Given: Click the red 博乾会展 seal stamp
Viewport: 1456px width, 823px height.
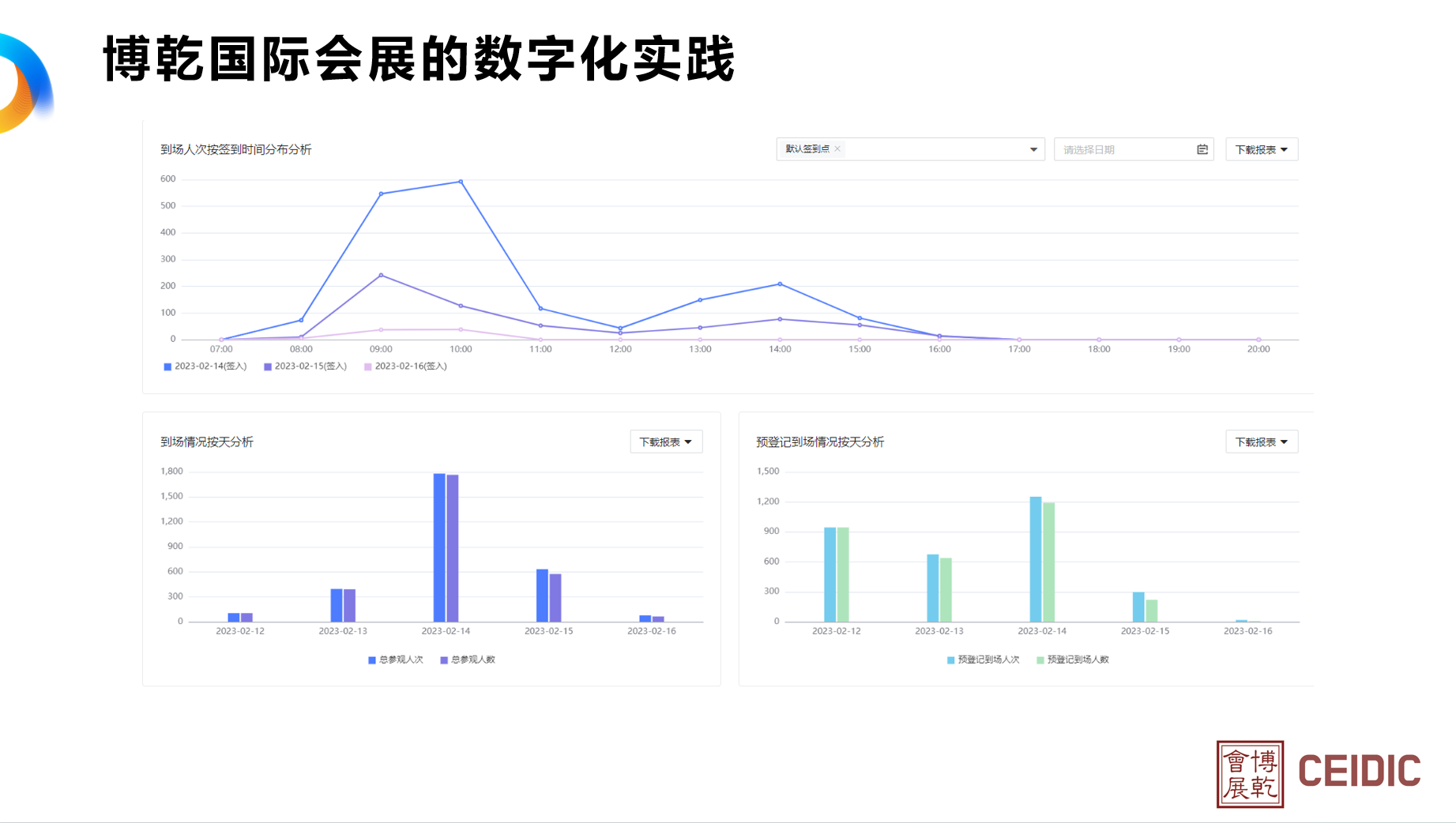Looking at the screenshot, I should point(1251,773).
